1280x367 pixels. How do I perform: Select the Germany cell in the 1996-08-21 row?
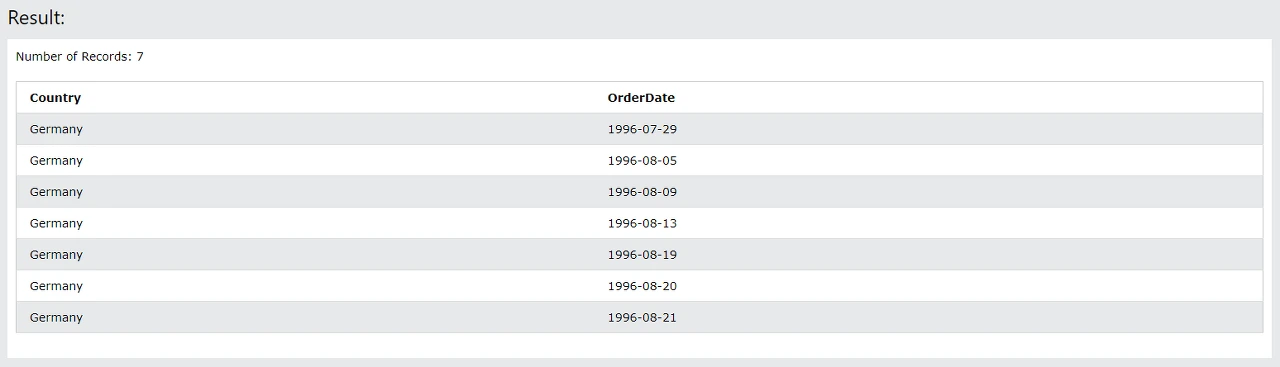(56, 317)
